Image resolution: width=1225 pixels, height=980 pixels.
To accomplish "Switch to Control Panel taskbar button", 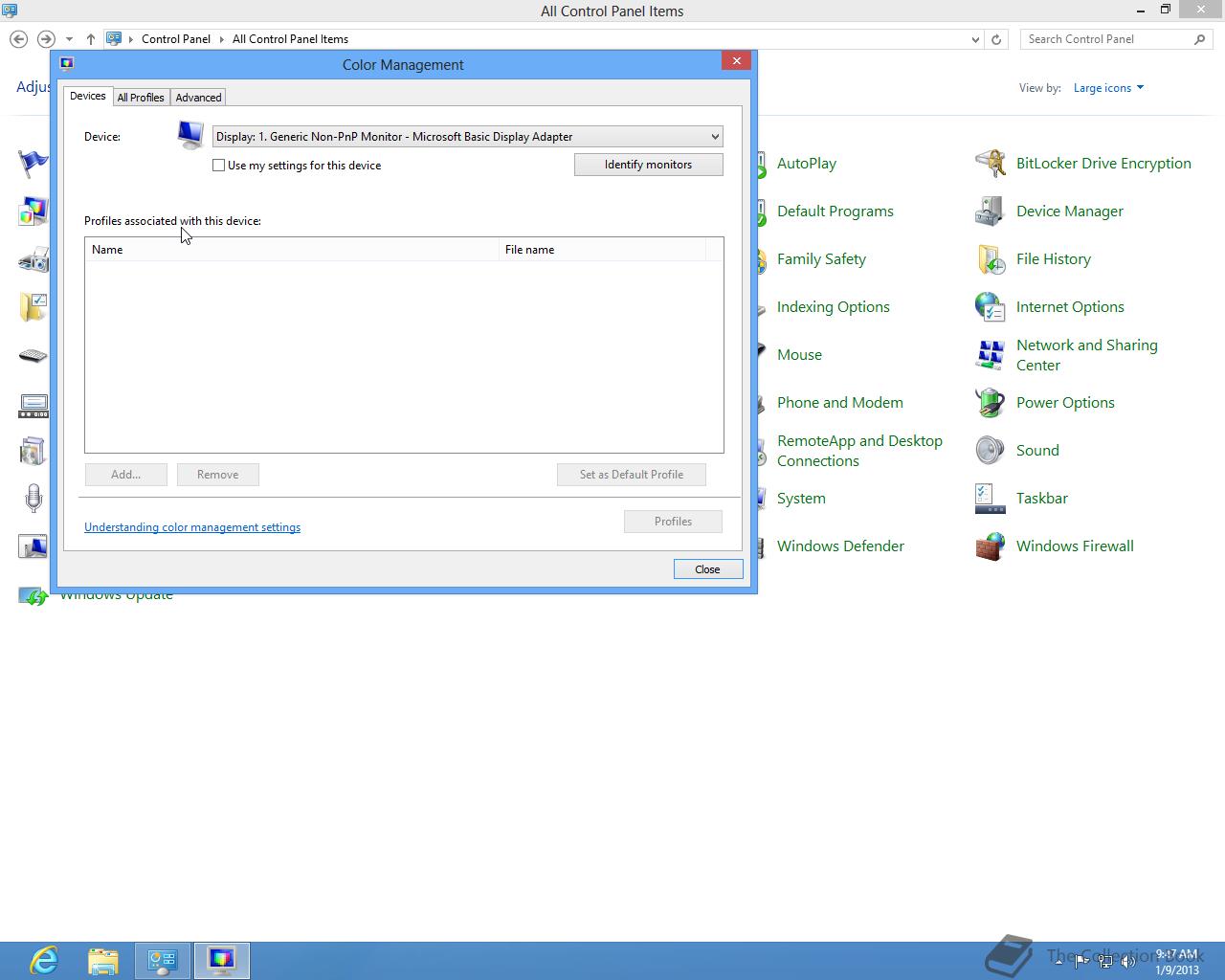I will coord(163,961).
